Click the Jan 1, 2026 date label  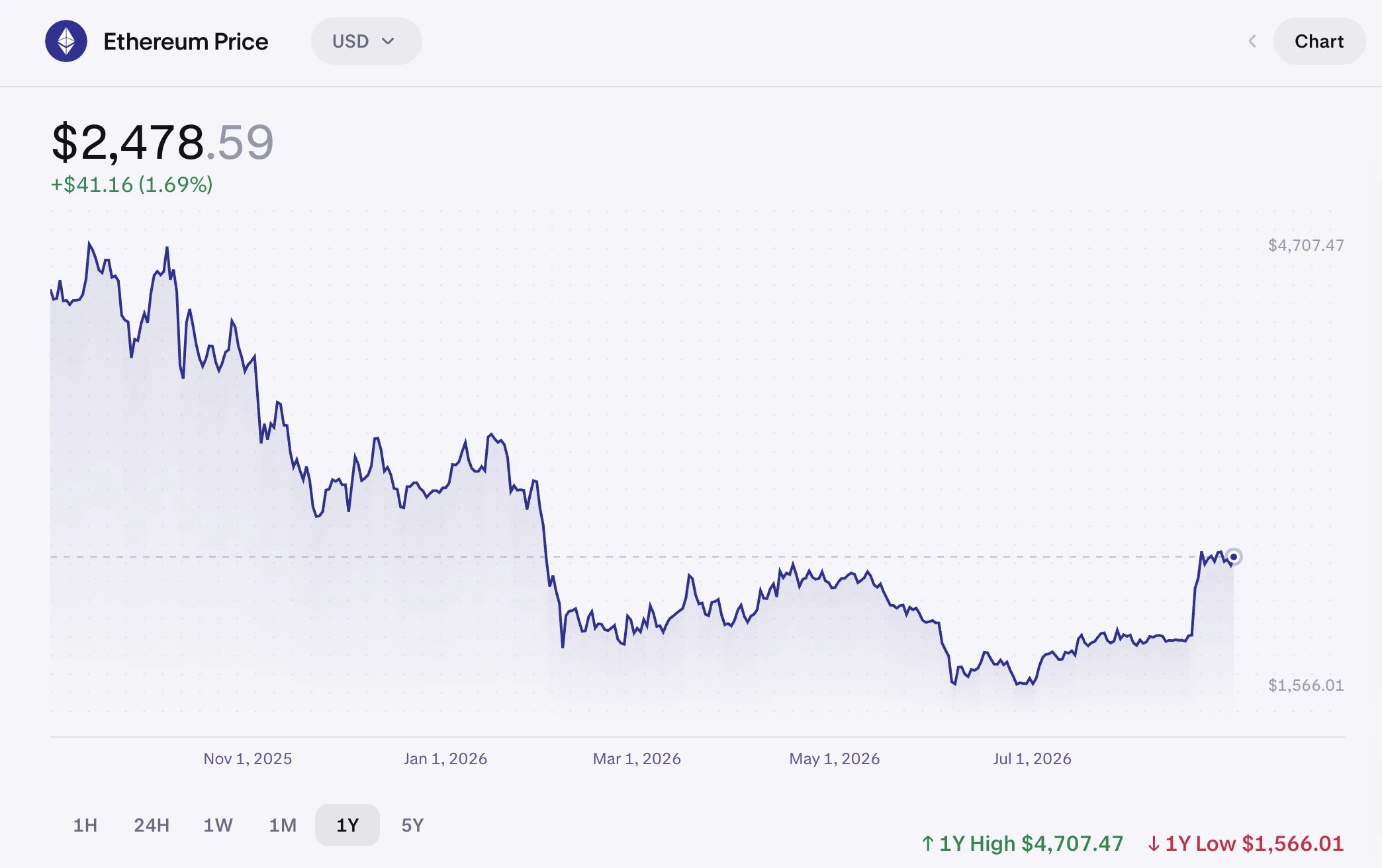coord(445,759)
